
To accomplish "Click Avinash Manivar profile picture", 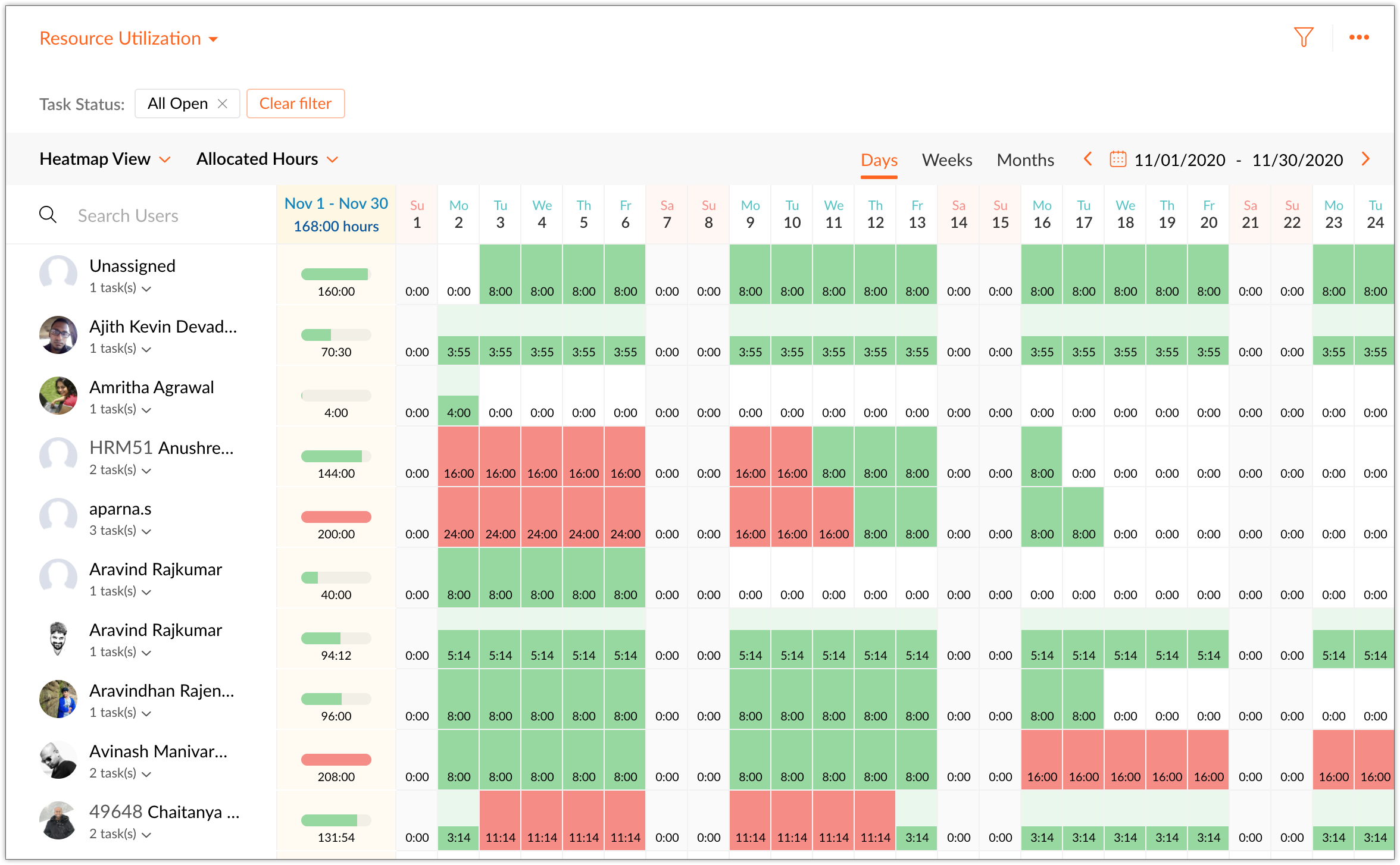I will tap(58, 760).
